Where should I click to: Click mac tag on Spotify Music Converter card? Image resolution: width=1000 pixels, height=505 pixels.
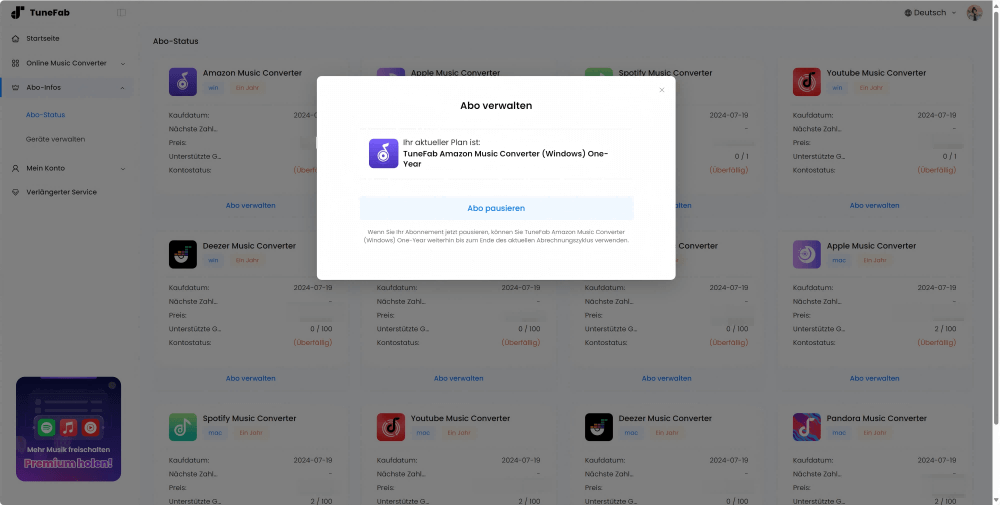[x=215, y=433]
